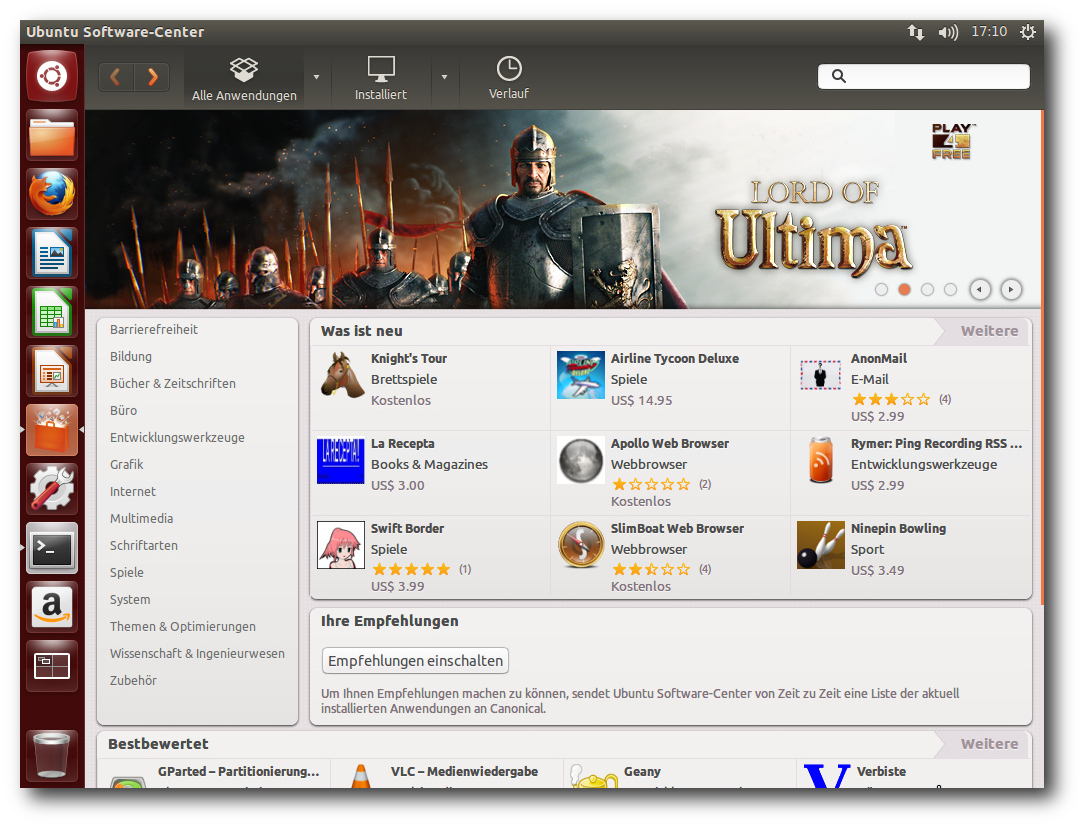Open Terminal from the launcher

tap(52, 549)
